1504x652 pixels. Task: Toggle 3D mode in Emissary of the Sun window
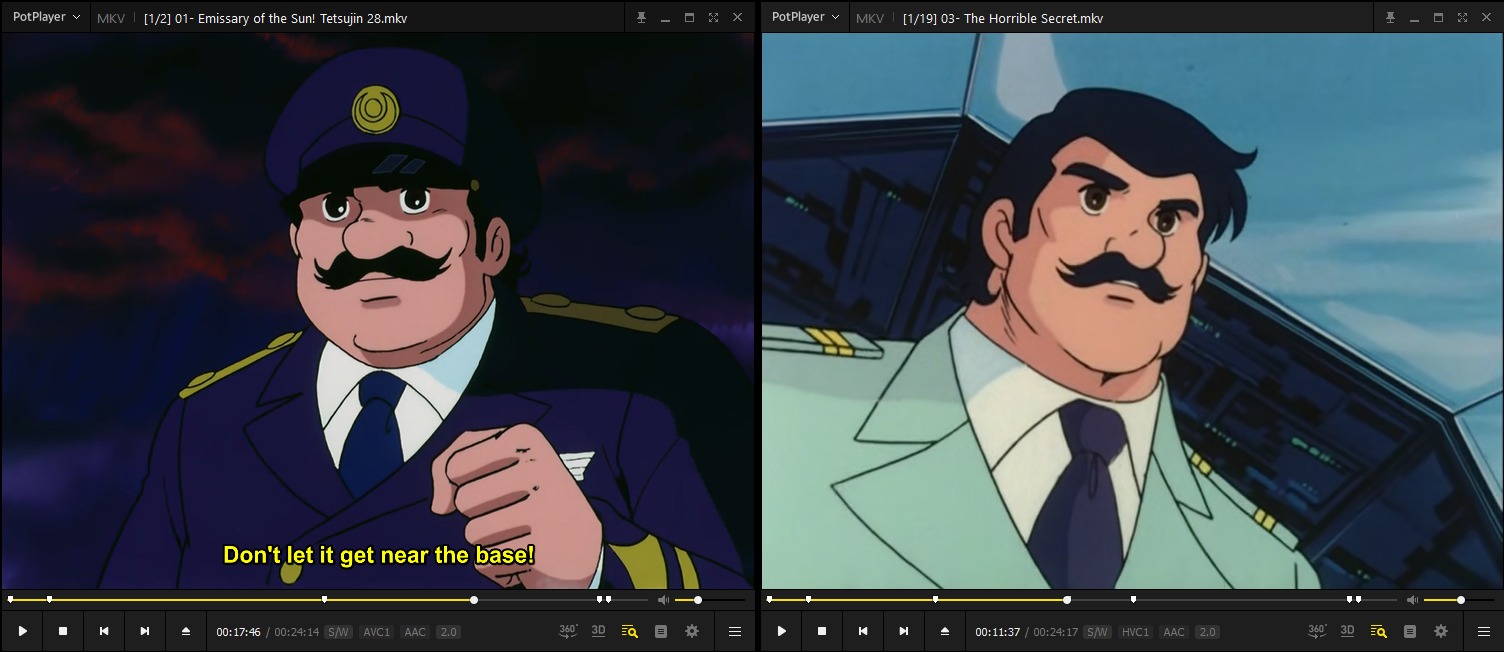tap(598, 631)
